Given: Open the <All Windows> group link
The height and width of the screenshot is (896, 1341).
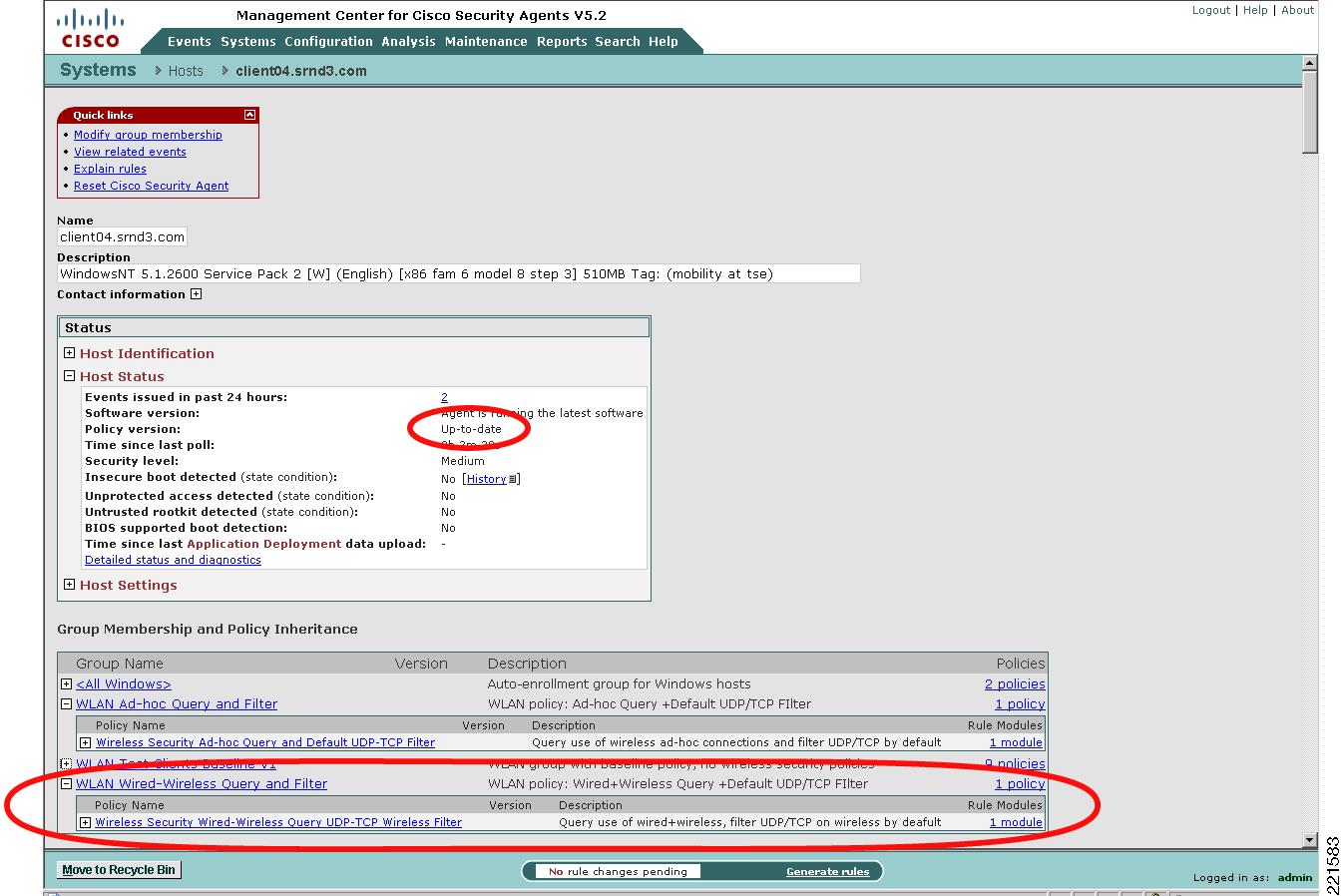Looking at the screenshot, I should (x=124, y=684).
